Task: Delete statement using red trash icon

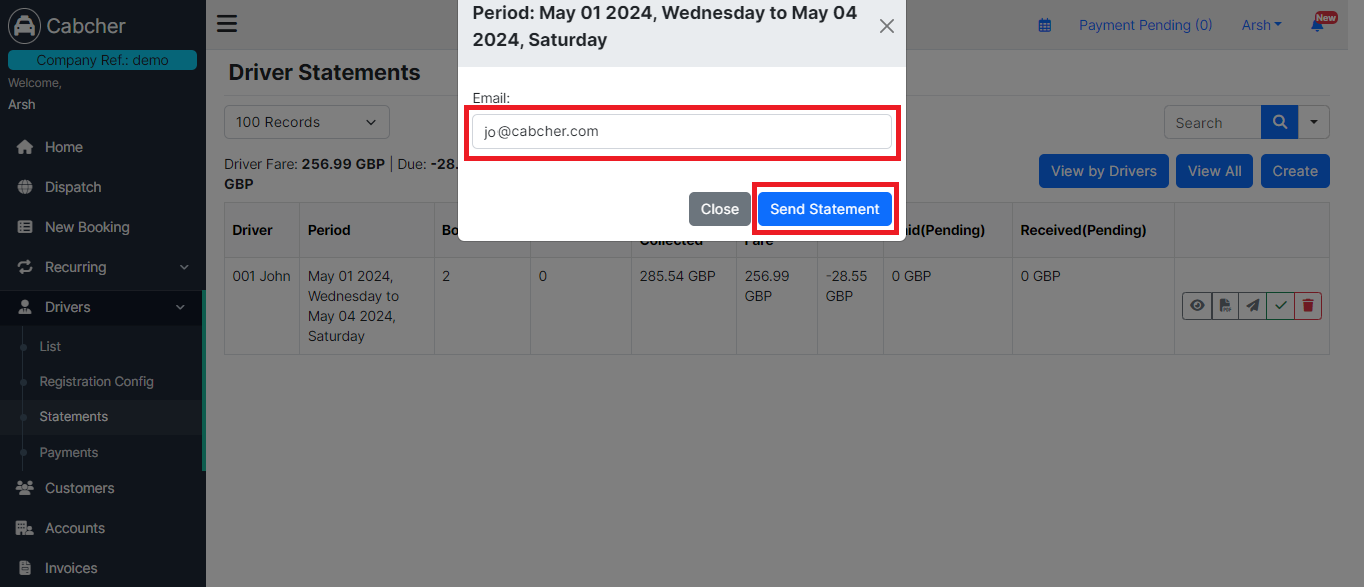Action: (x=1307, y=306)
